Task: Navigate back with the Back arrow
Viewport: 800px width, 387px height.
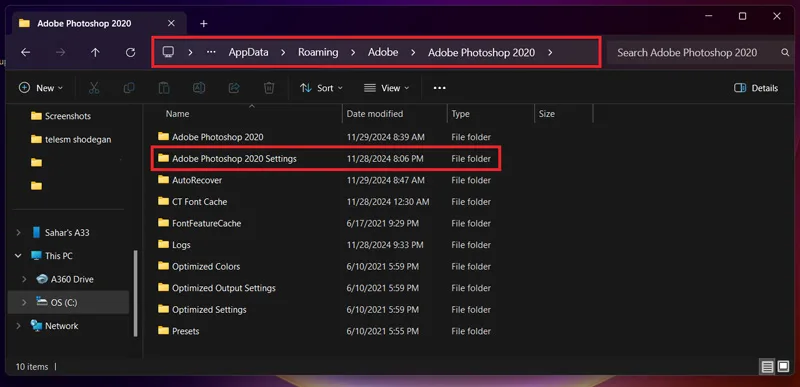Action: [26, 52]
